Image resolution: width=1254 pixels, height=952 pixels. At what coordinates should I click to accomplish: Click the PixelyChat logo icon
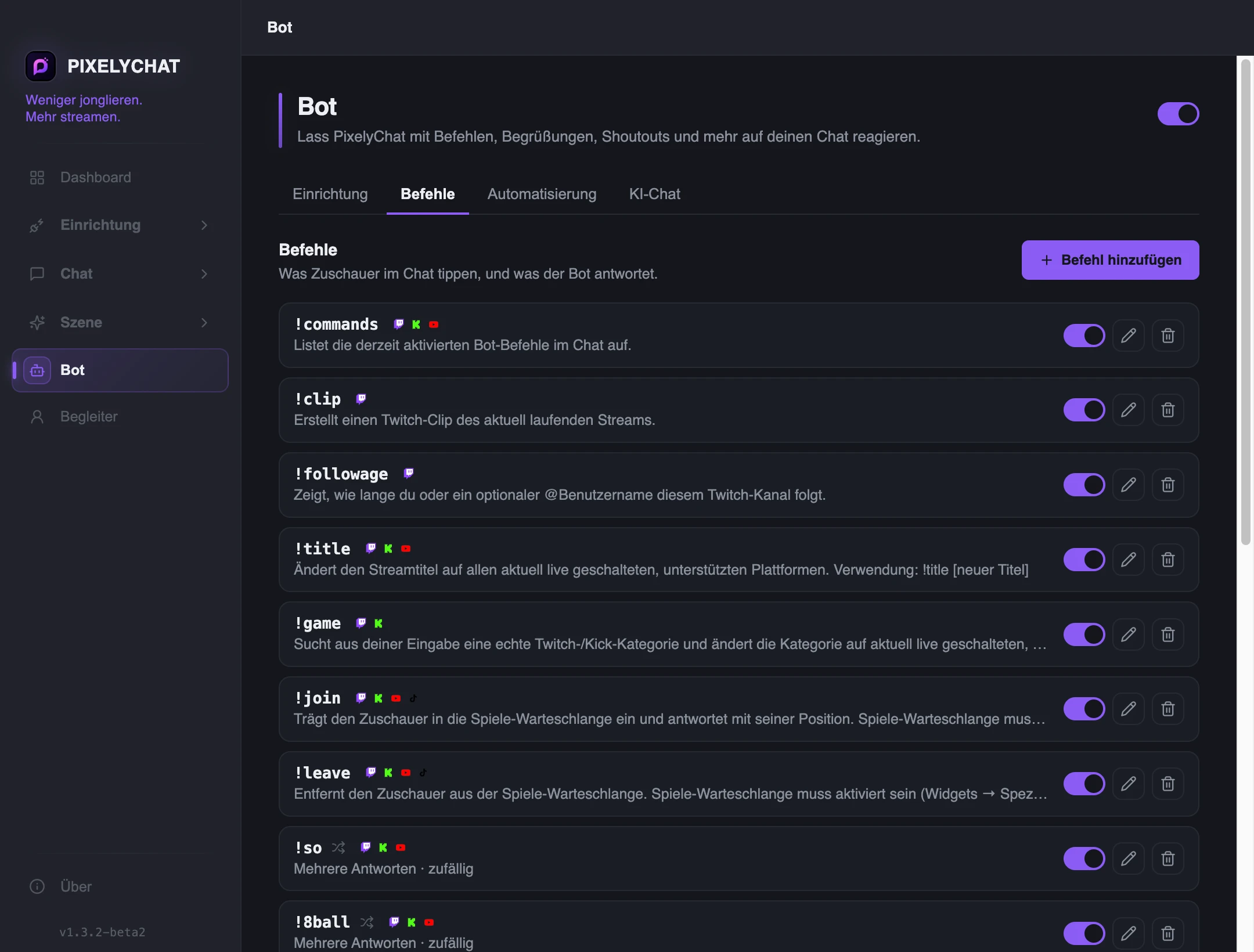point(41,66)
